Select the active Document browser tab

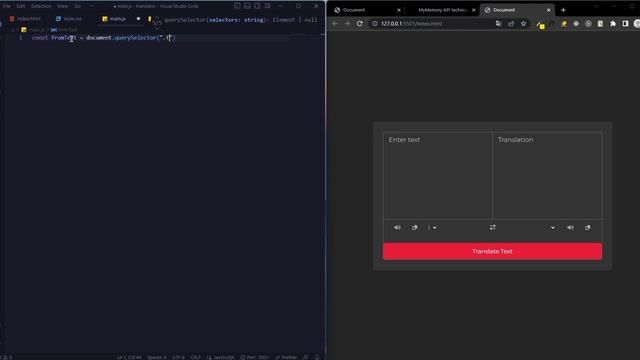(x=516, y=10)
